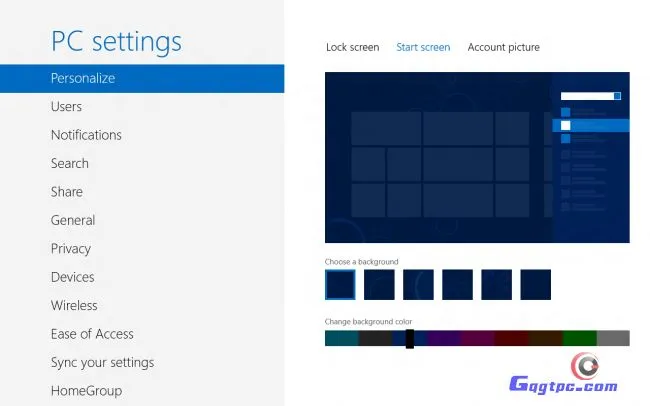The width and height of the screenshot is (650, 406).
Task: Select the Start screen tab
Action: point(423,47)
